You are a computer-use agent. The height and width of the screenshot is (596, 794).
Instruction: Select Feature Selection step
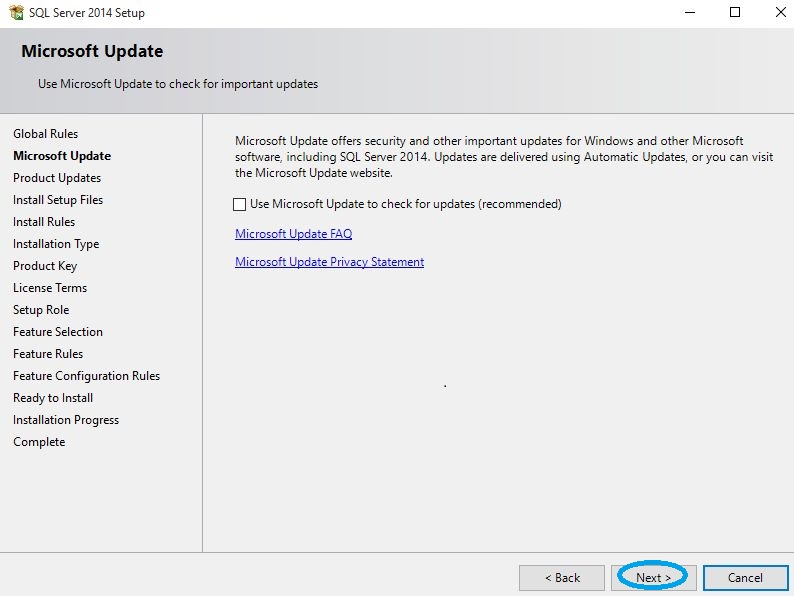(58, 332)
